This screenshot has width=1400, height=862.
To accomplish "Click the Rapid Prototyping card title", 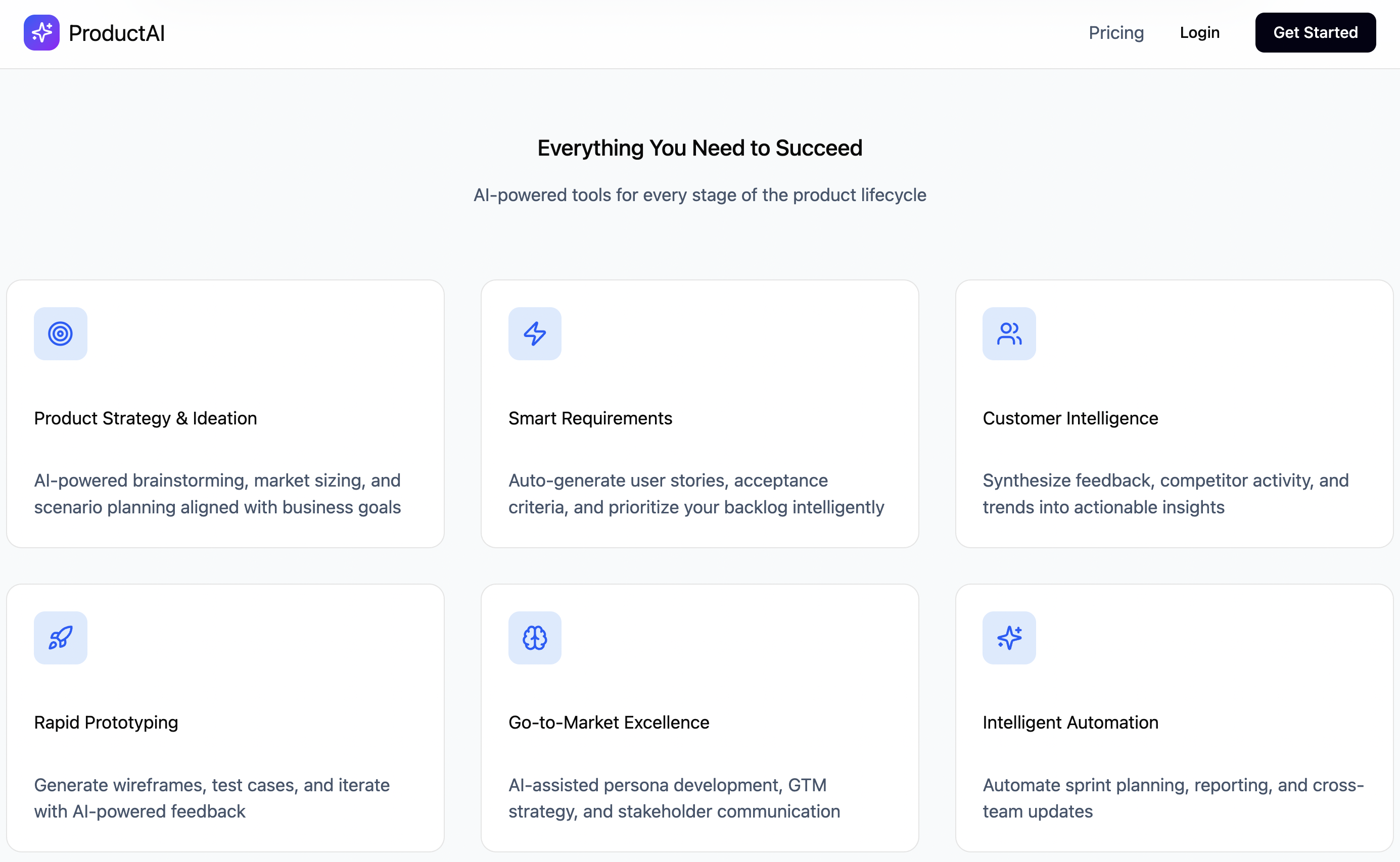I will (106, 723).
